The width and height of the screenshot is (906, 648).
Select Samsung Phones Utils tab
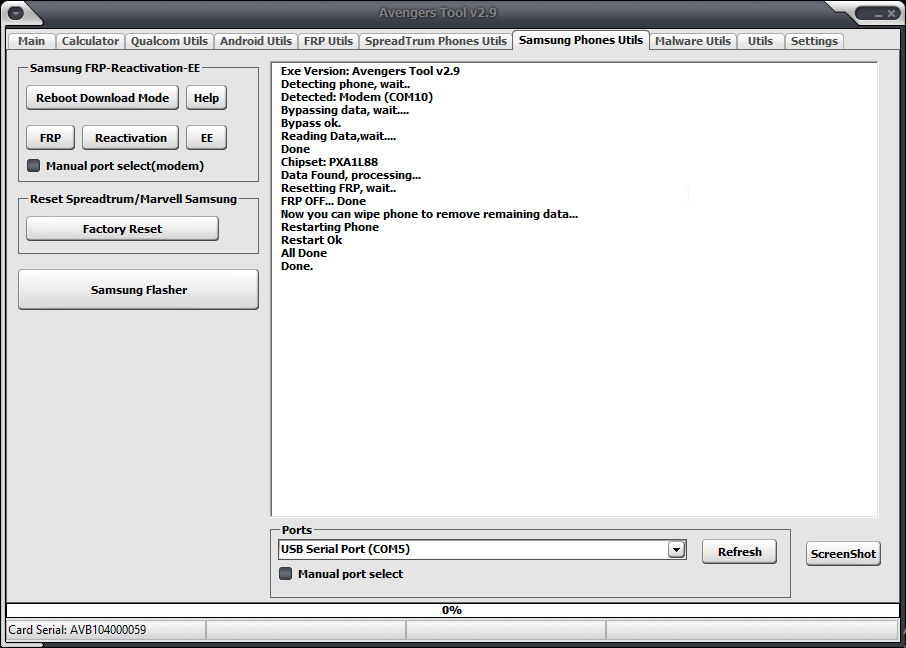[x=581, y=40]
